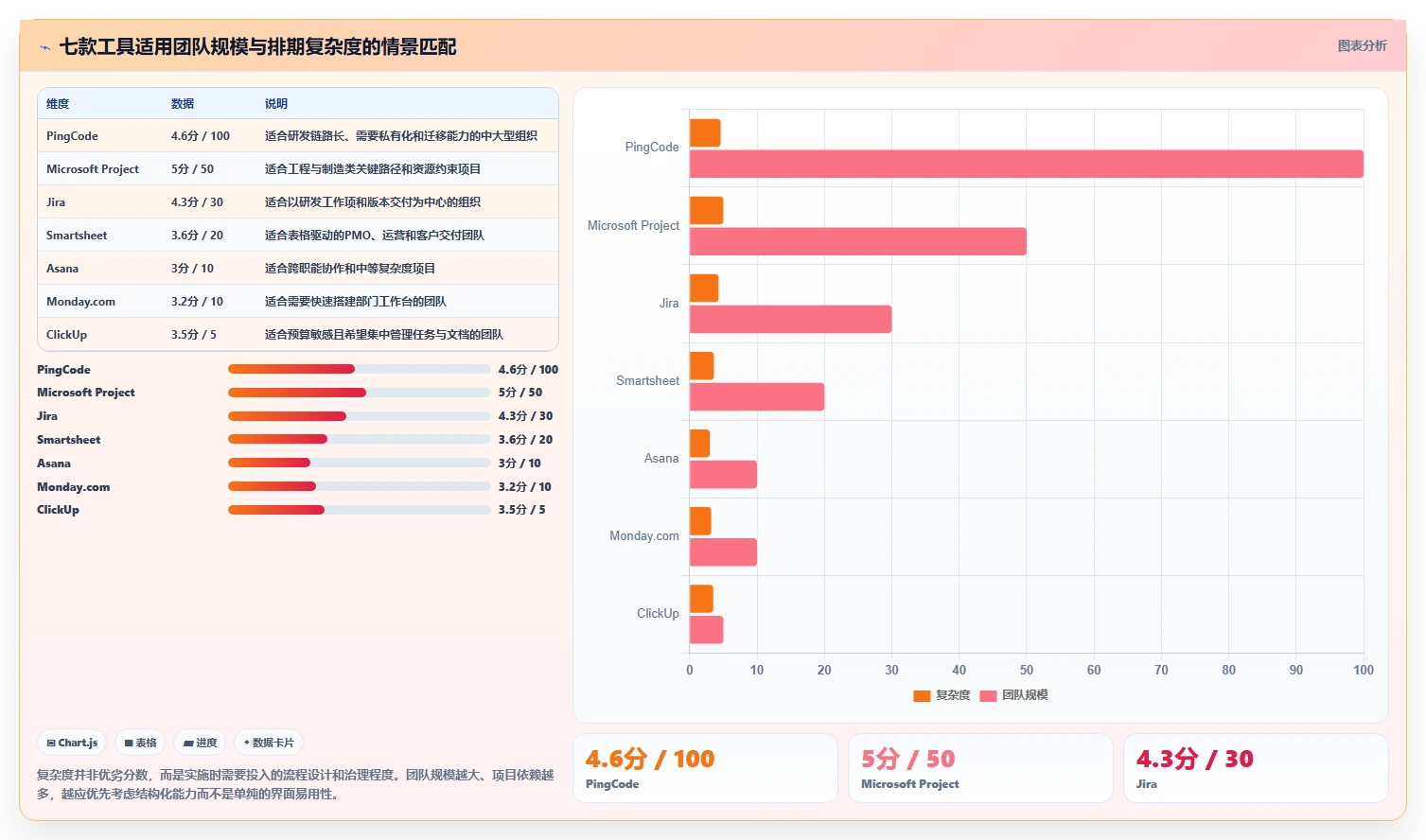
Task: Click Jira's pink 团队规模 chart bar
Action: pyautogui.click(x=791, y=320)
